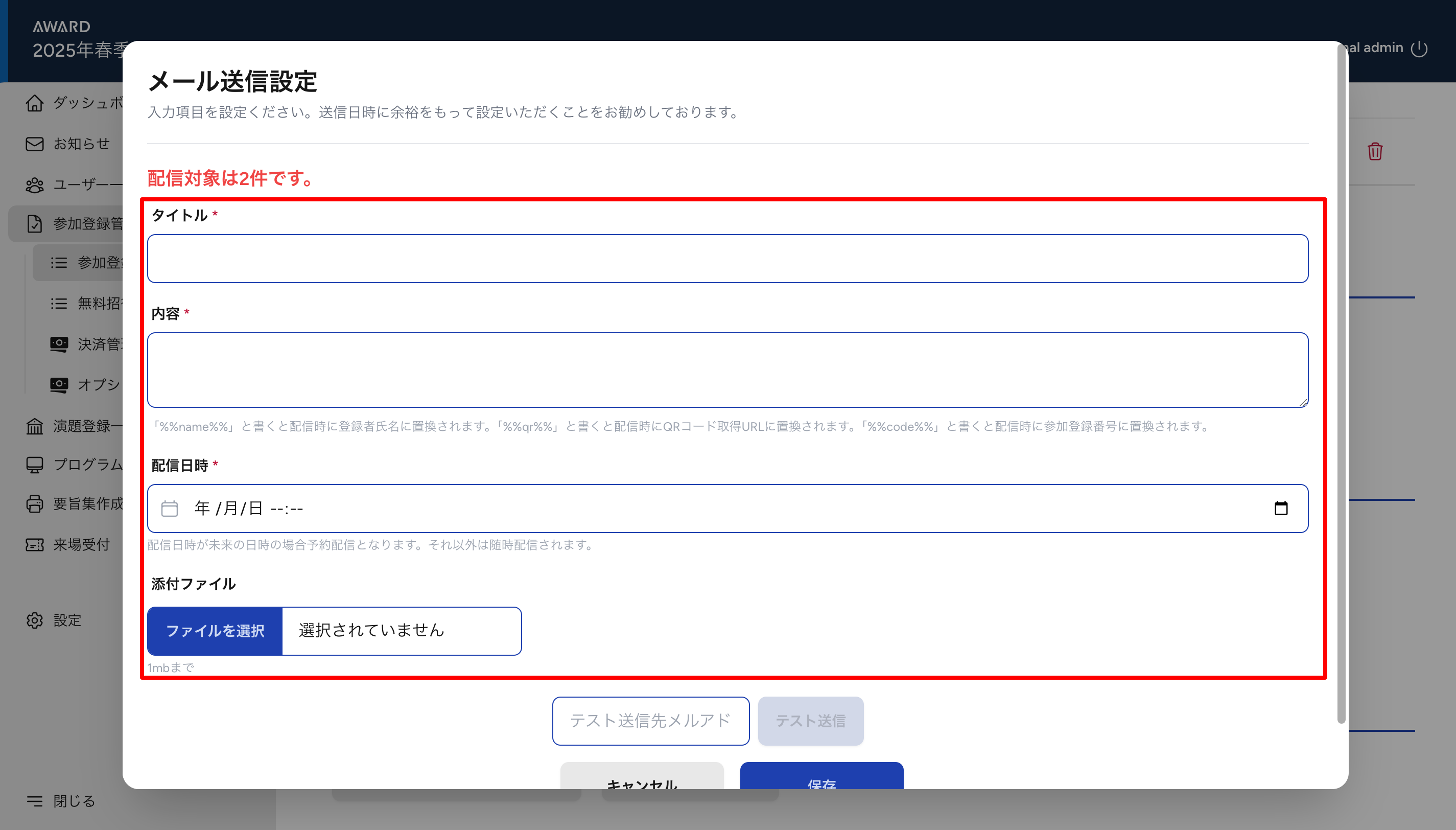
Task: Click the 演題登録 building icon
Action: pyautogui.click(x=35, y=426)
